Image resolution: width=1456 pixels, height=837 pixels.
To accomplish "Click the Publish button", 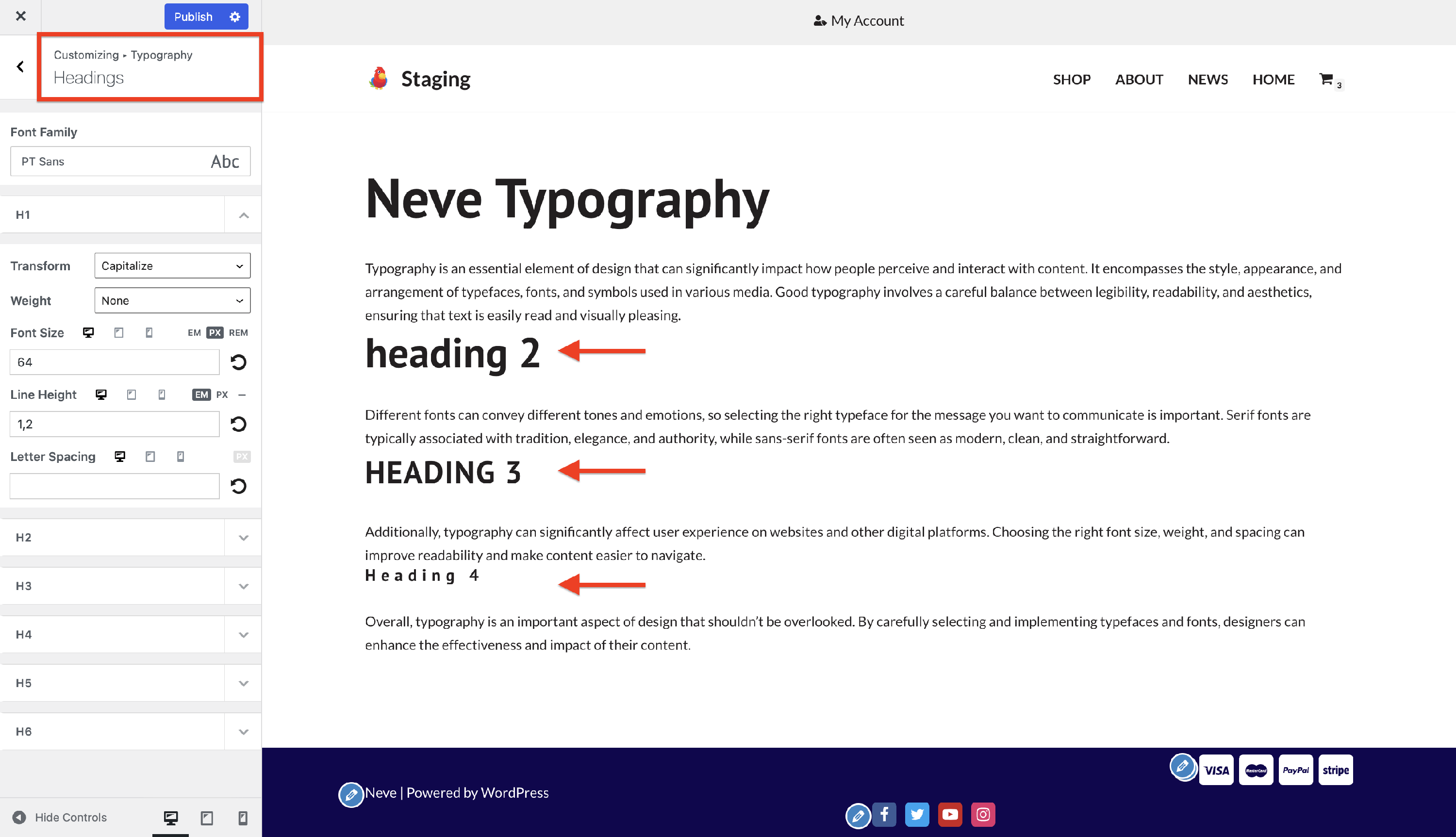I will point(193,16).
